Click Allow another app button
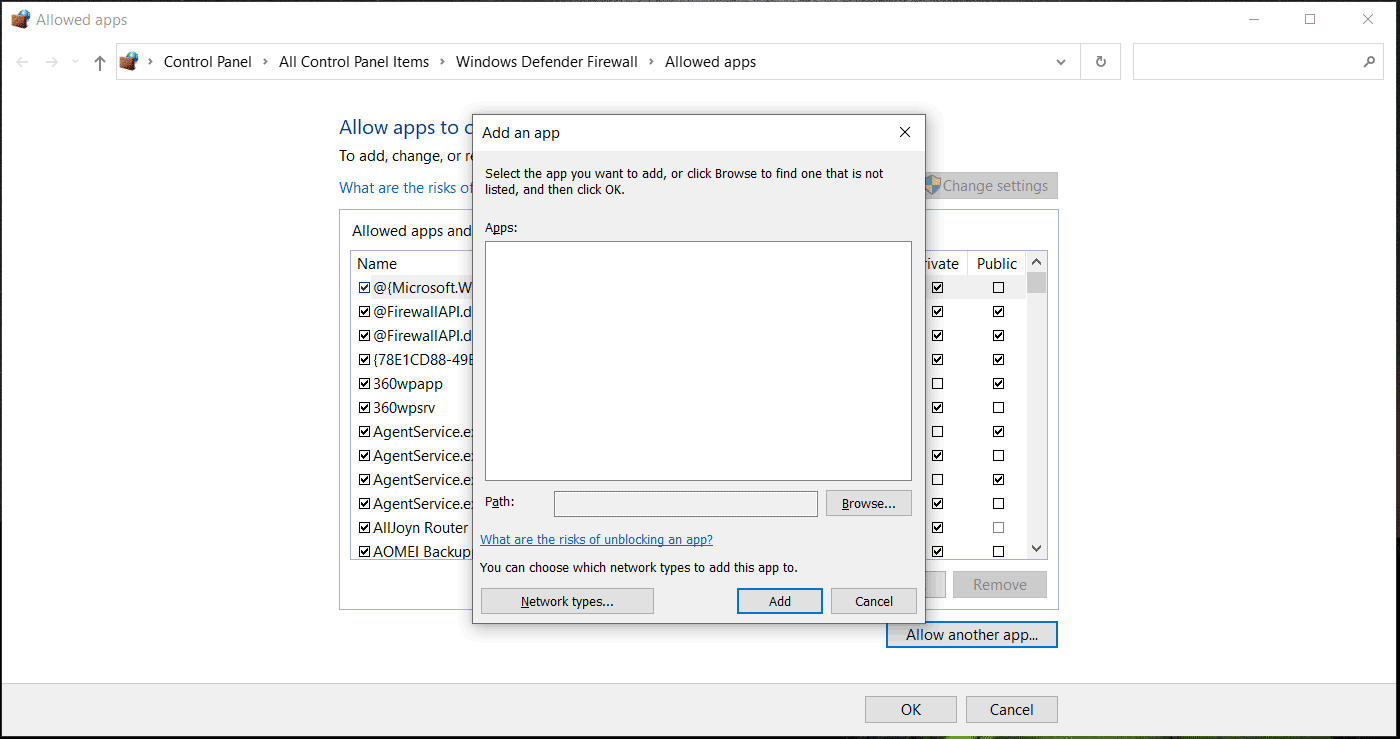Viewport: 1400px width, 739px height. point(972,635)
